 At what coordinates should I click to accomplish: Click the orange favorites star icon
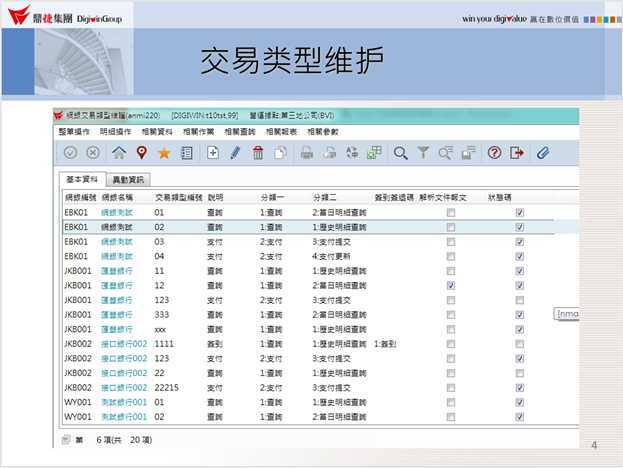(163, 153)
